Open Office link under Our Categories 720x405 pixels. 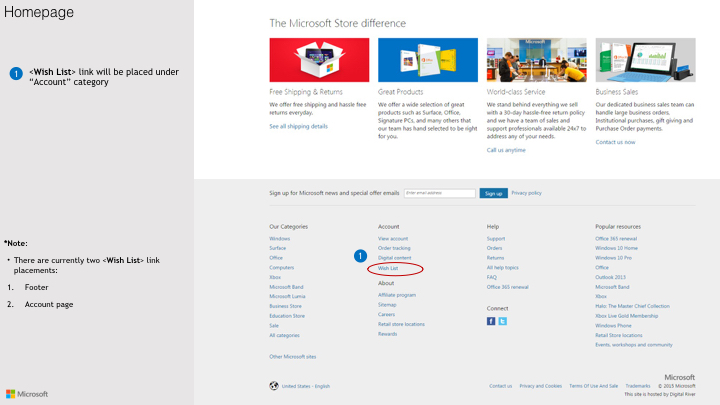276,258
